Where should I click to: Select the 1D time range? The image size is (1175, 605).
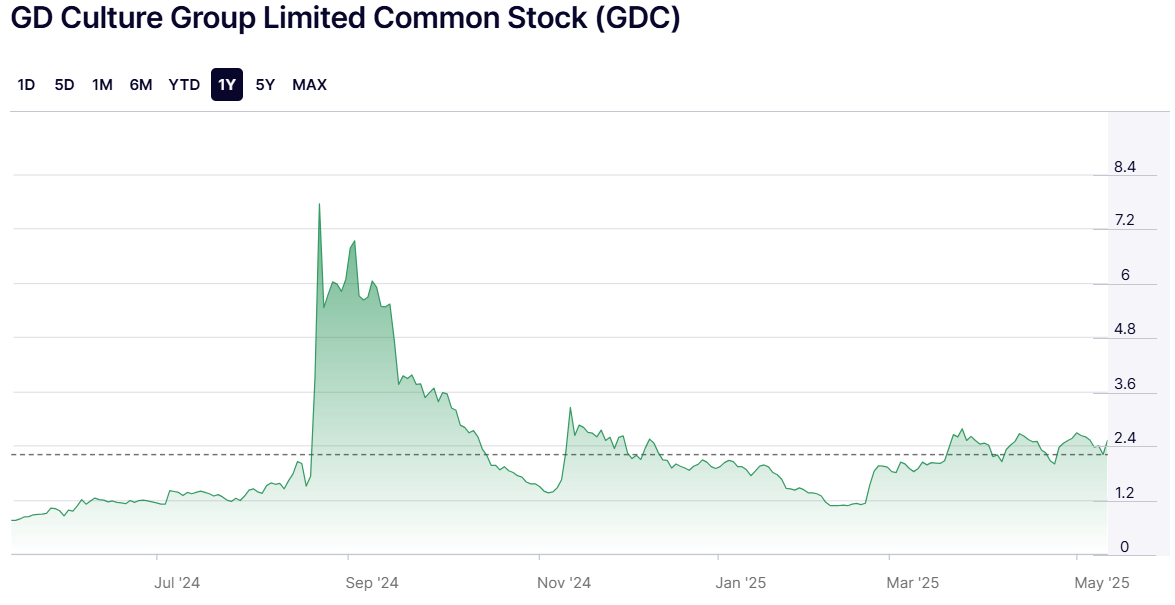coord(26,85)
